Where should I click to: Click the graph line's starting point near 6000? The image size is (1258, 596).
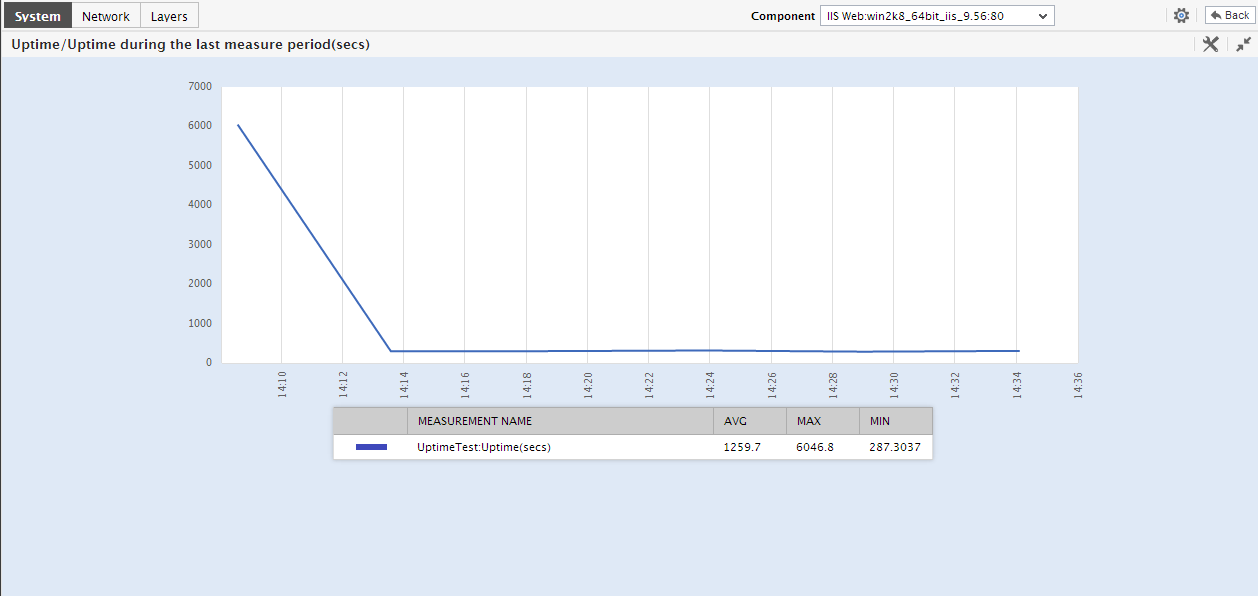238,125
